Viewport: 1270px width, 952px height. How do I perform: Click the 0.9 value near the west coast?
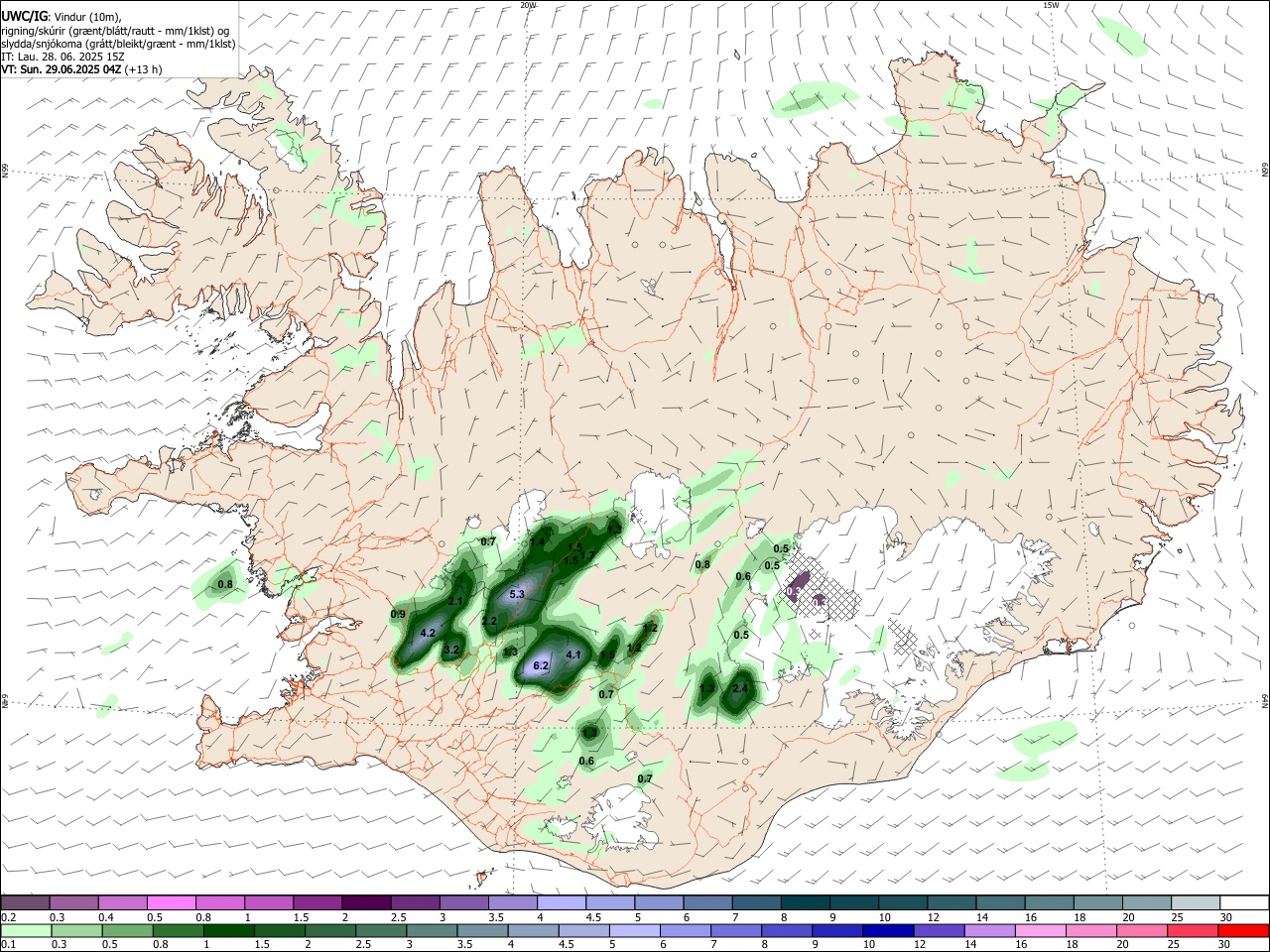point(399,615)
